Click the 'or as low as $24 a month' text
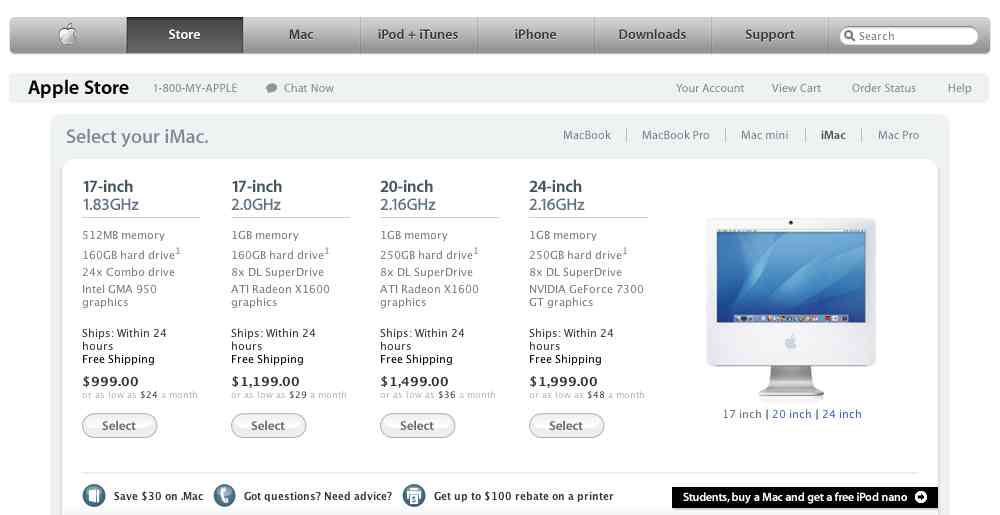This screenshot has width=1000, height=515. tap(140, 395)
